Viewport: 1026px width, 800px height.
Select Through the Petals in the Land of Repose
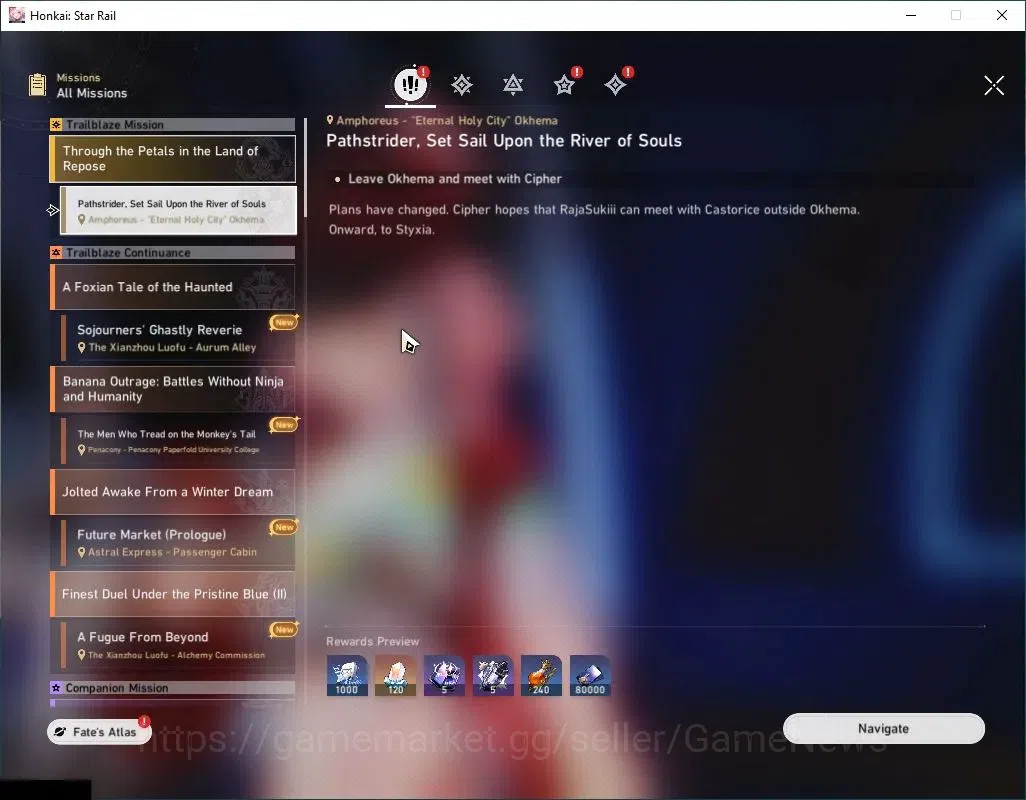pyautogui.click(x=173, y=158)
